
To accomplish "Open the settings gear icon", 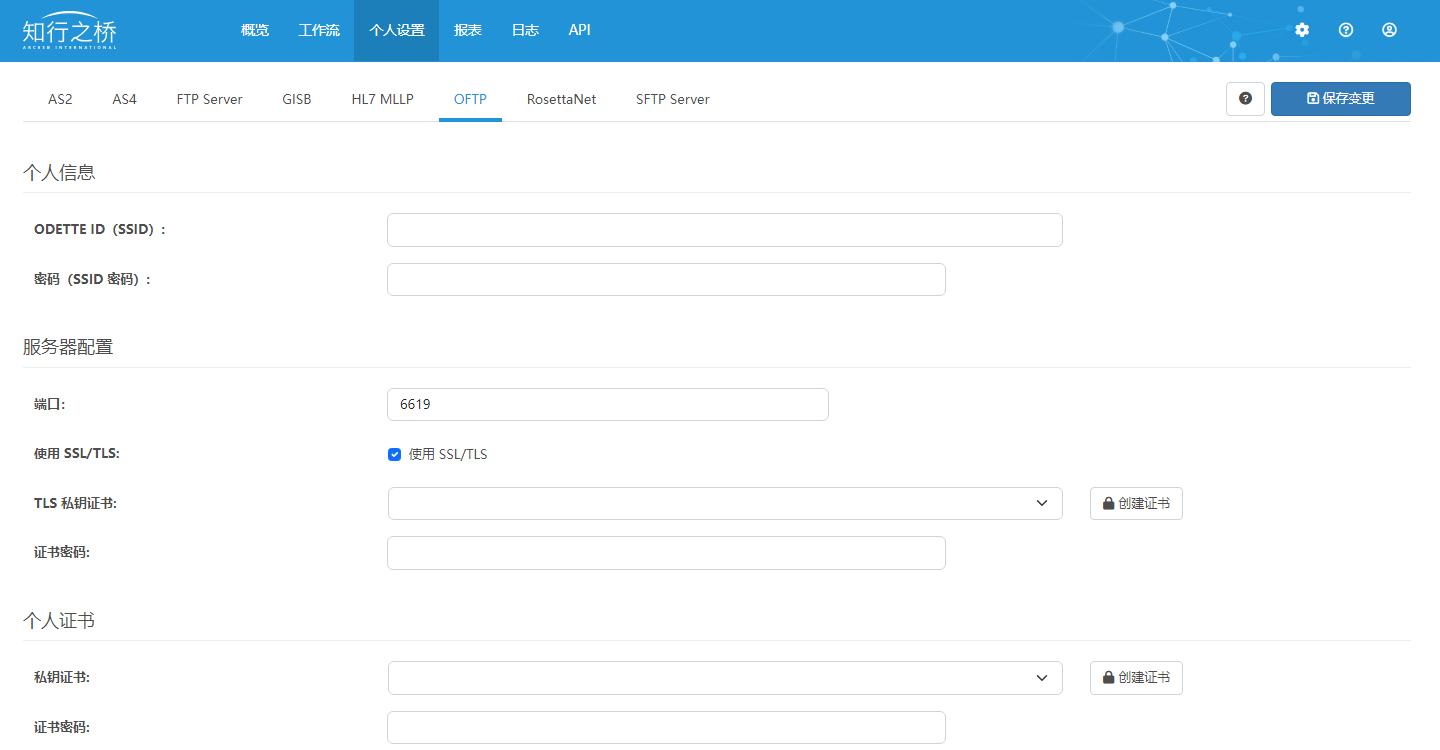I will coord(1302,30).
